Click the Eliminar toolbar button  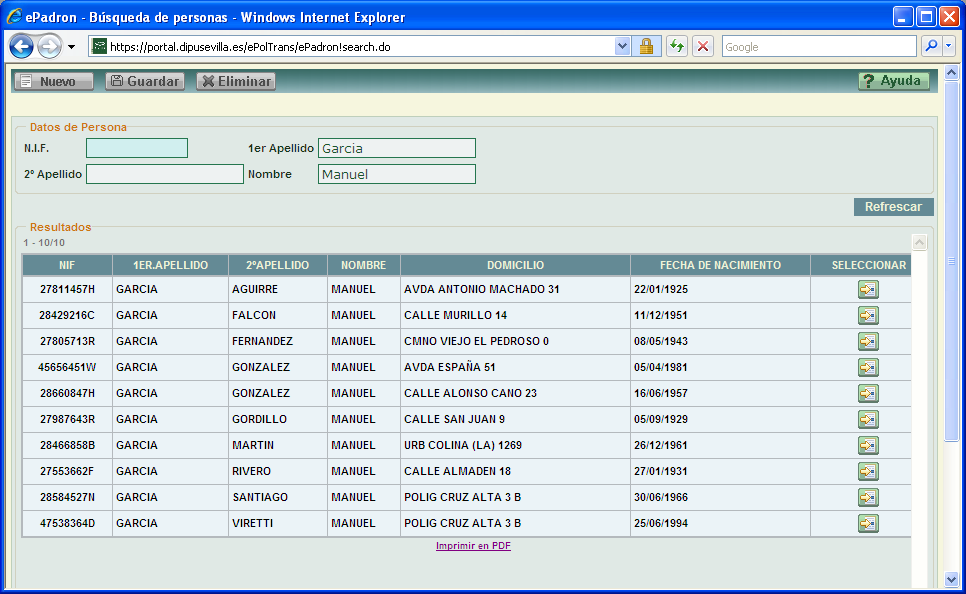point(236,81)
